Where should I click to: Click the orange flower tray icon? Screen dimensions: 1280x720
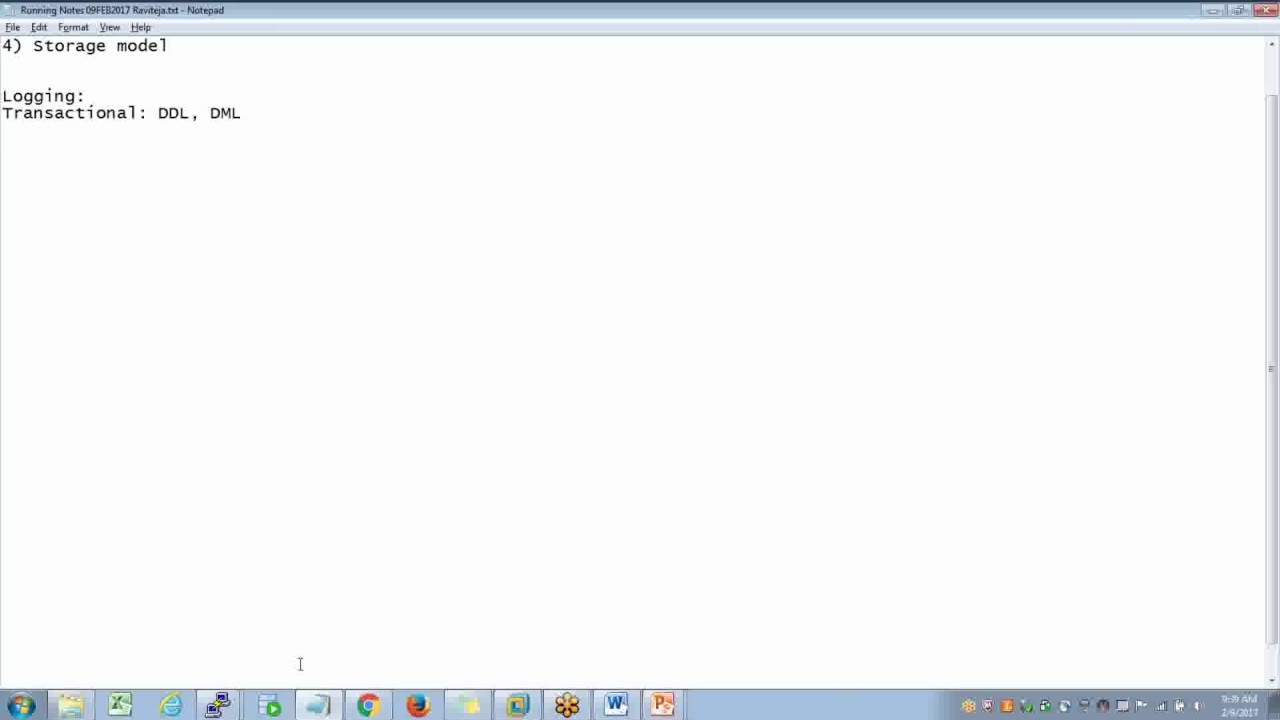click(x=968, y=706)
